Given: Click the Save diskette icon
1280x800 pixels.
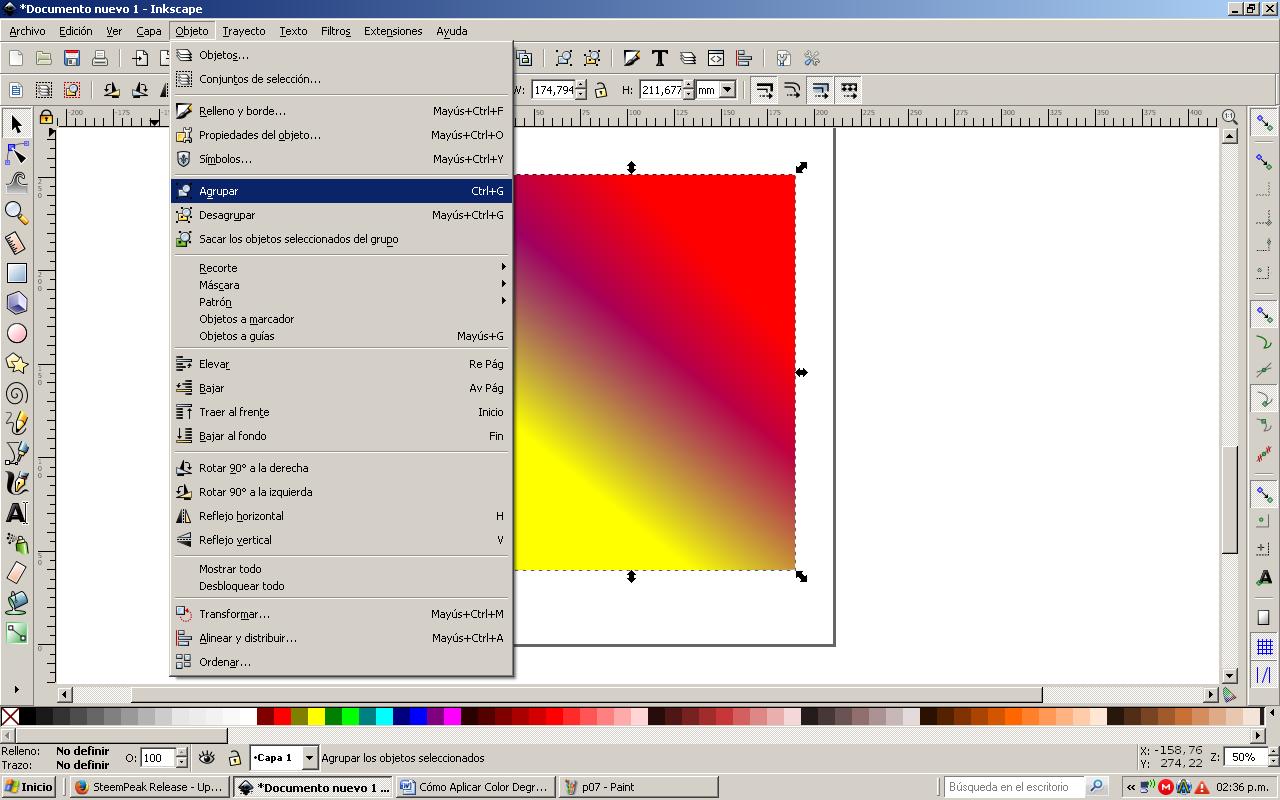Looking at the screenshot, I should (x=71, y=59).
